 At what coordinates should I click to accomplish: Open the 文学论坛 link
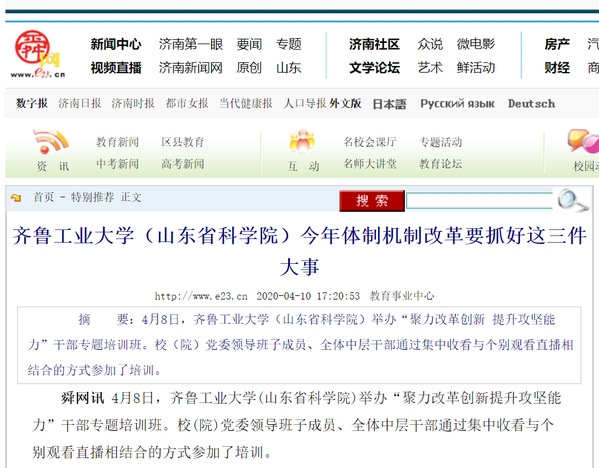374,68
